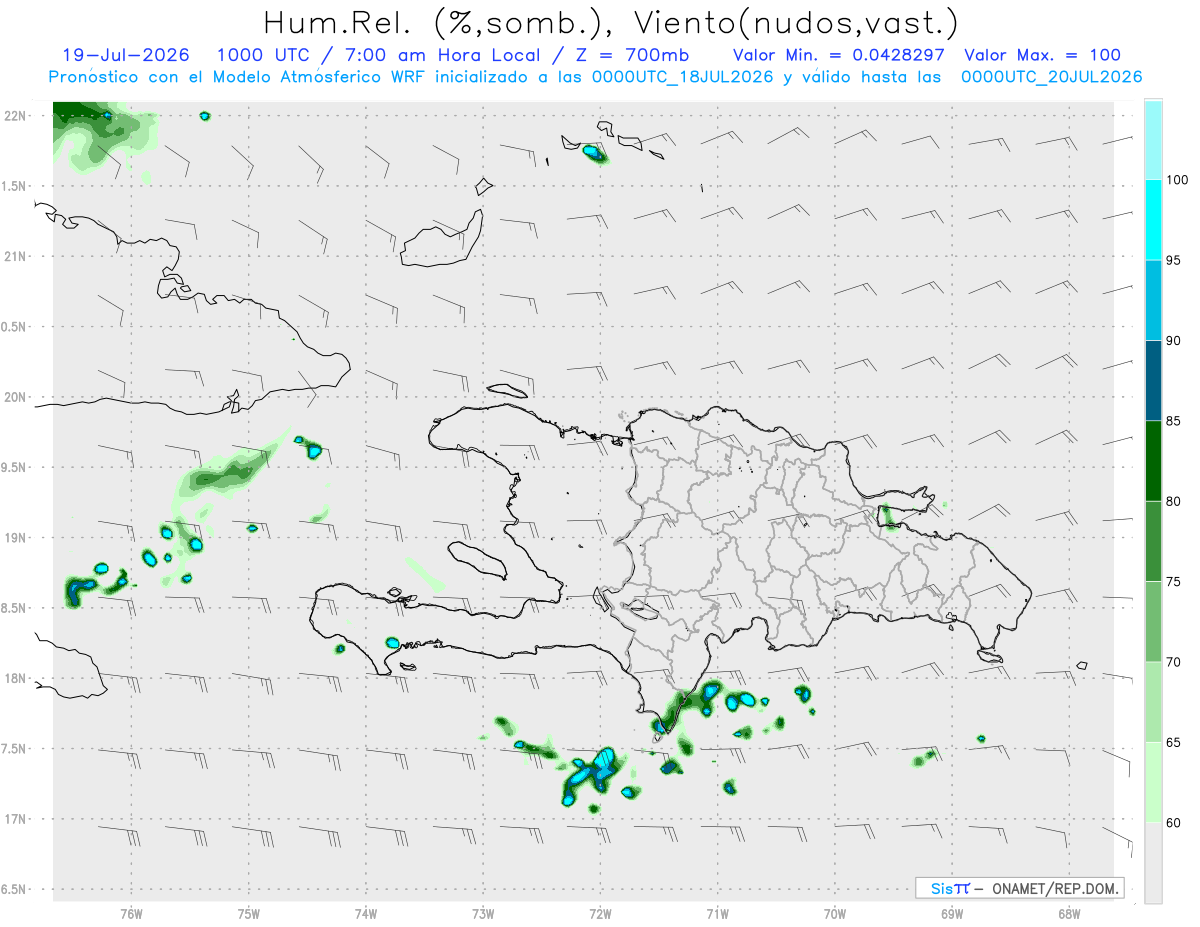Click the 'Valor Max. = 100' text
Image resolution: width=1200 pixels, height=927 pixels.
coord(1043,55)
